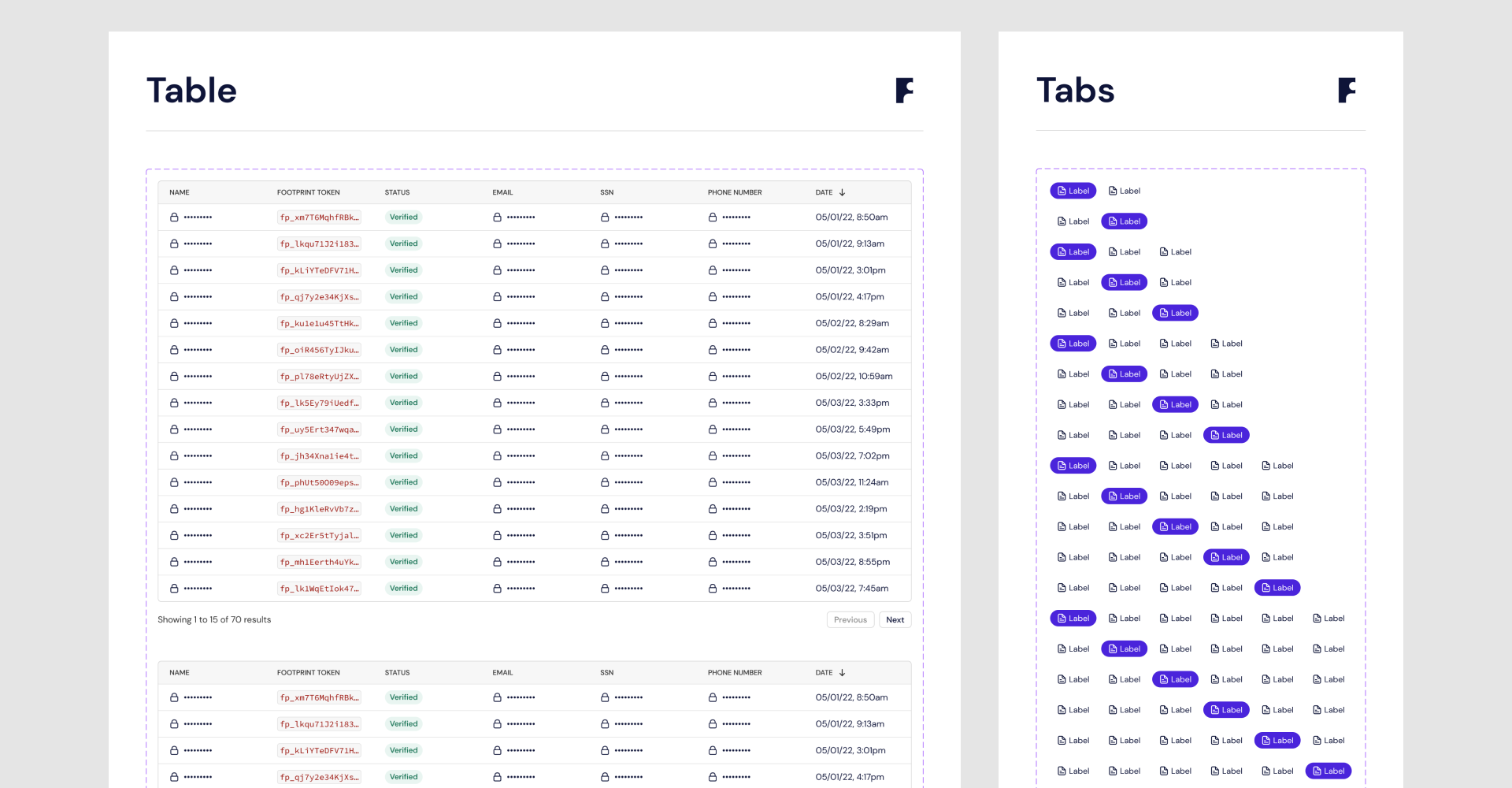Click the name lock icon in the fp_xc2Er5tTyjal row
This screenshot has height=788, width=1512.
[174, 535]
